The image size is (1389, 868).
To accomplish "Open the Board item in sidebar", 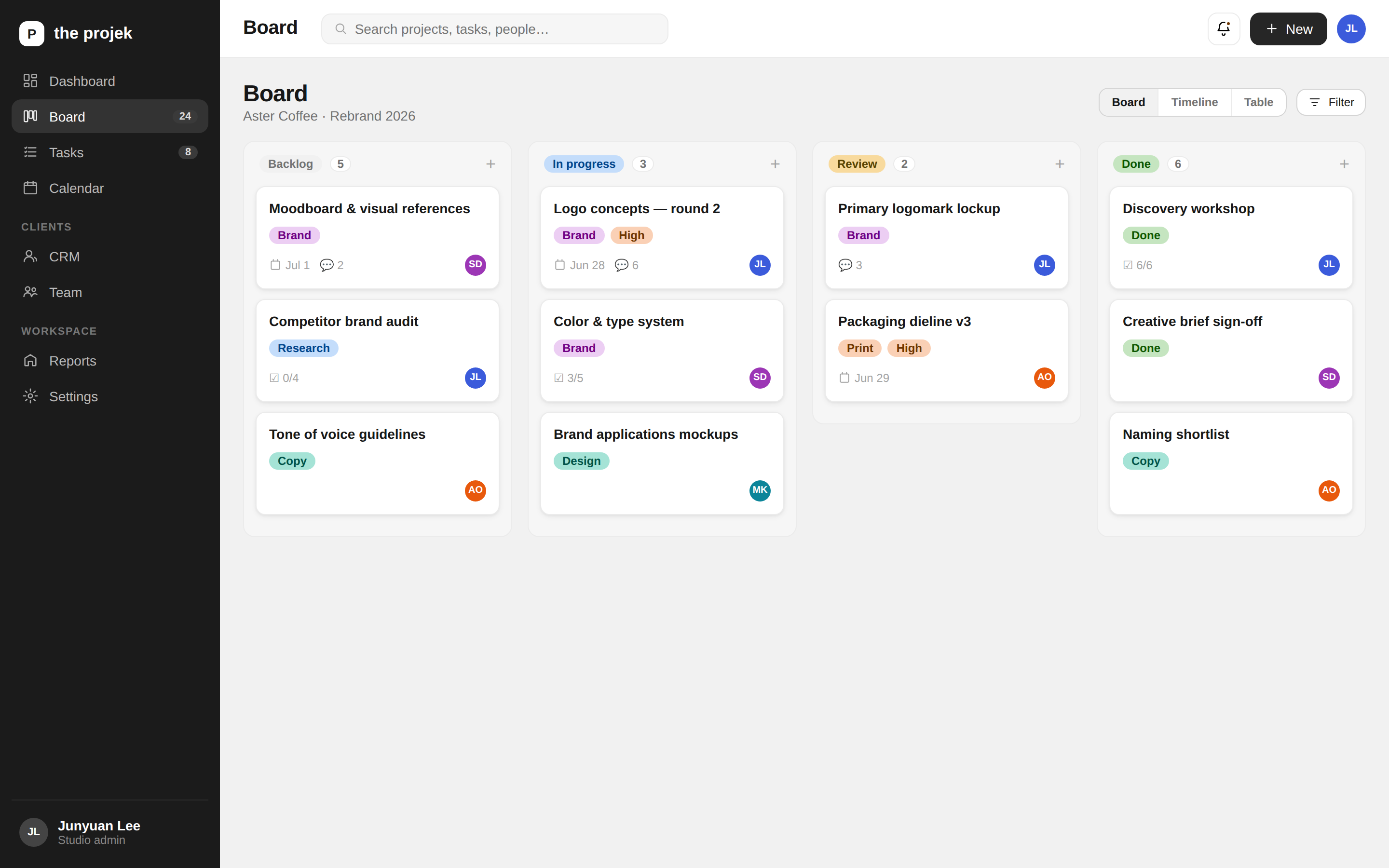I will [x=109, y=117].
